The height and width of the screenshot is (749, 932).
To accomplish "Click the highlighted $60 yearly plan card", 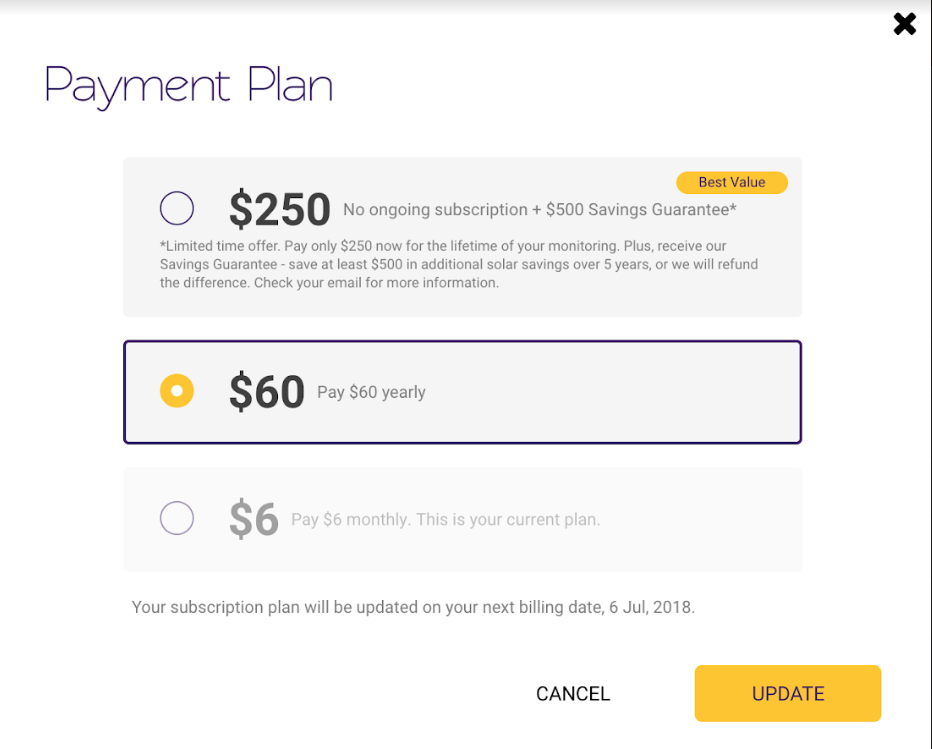I will (462, 391).
